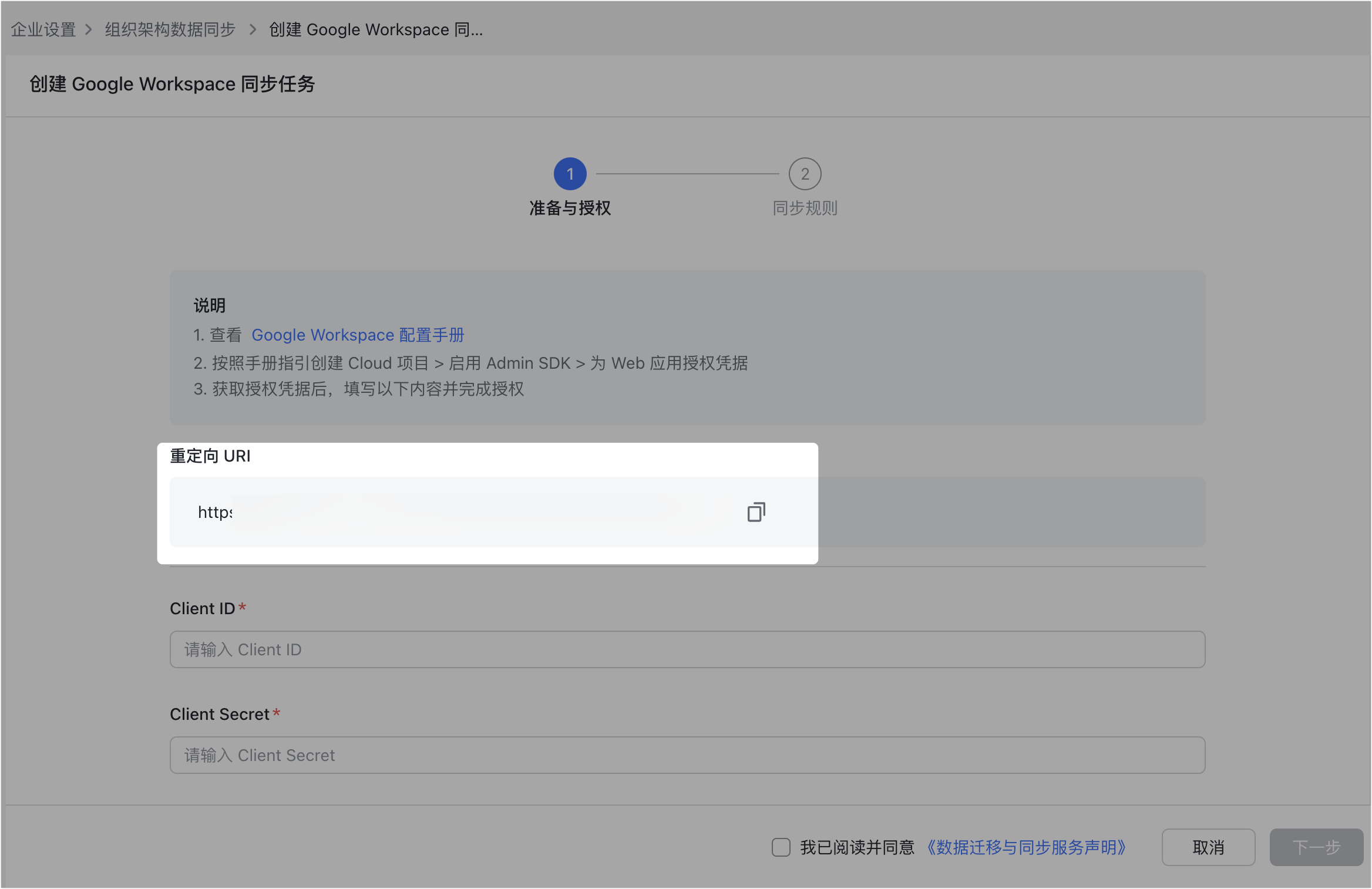Open the Google Workspace 配置手册 link
This screenshot has width=1372, height=889.
click(x=358, y=335)
